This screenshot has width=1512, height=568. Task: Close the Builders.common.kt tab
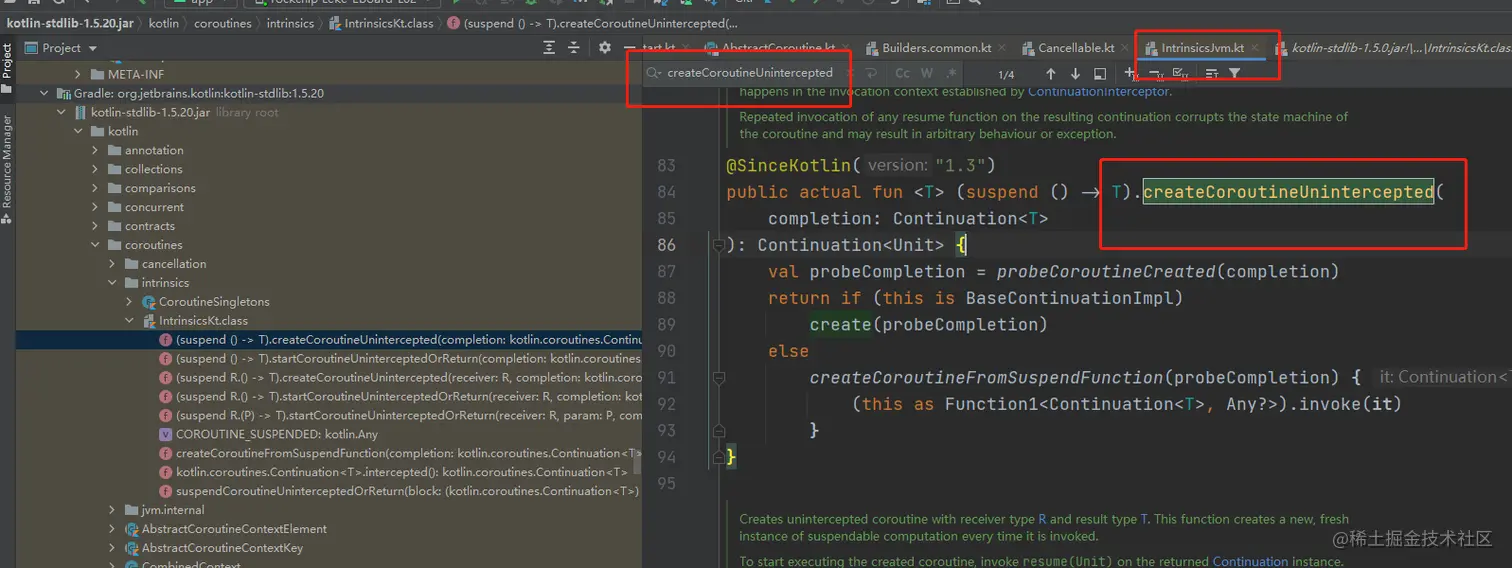click(1001, 48)
